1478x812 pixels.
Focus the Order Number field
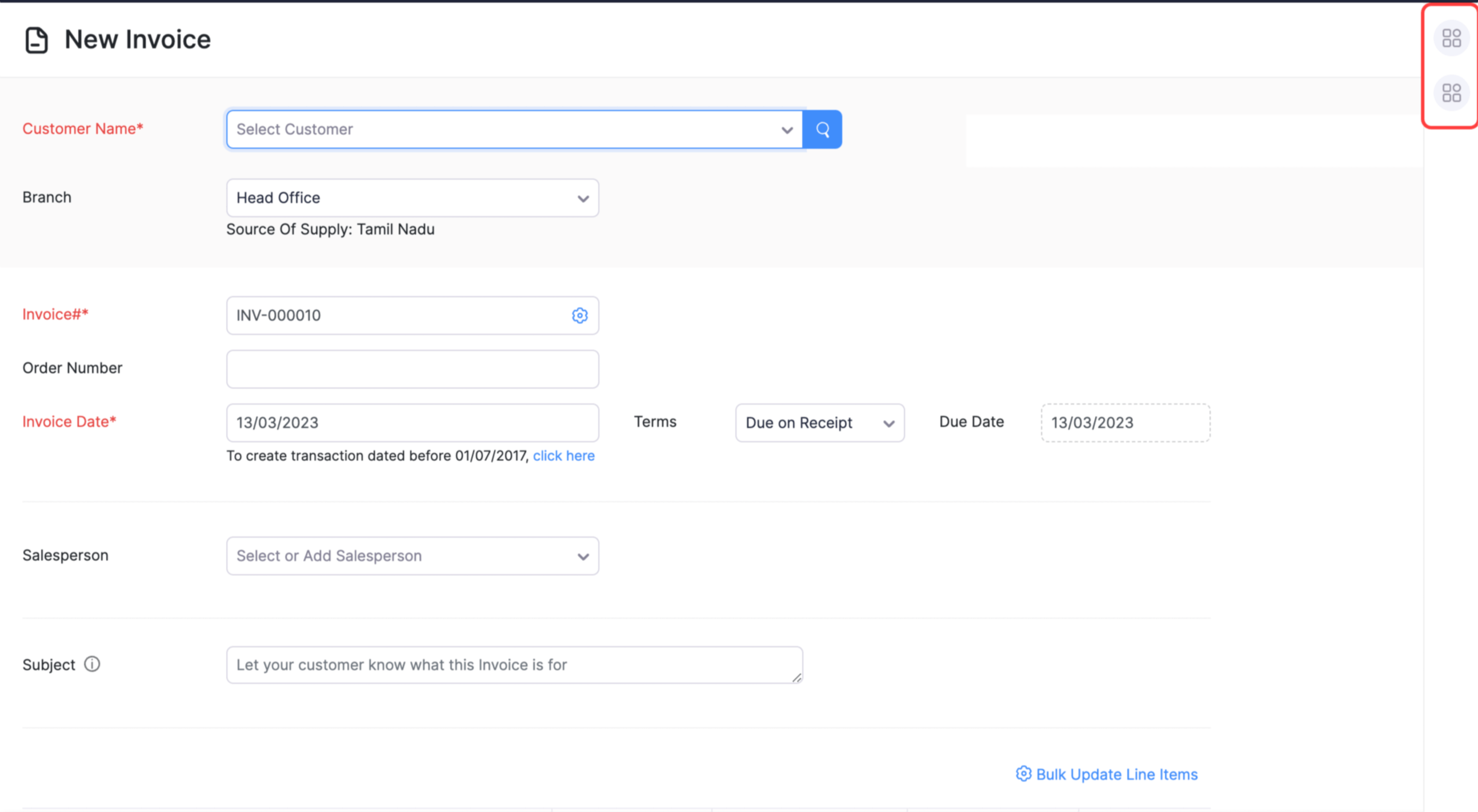(412, 369)
